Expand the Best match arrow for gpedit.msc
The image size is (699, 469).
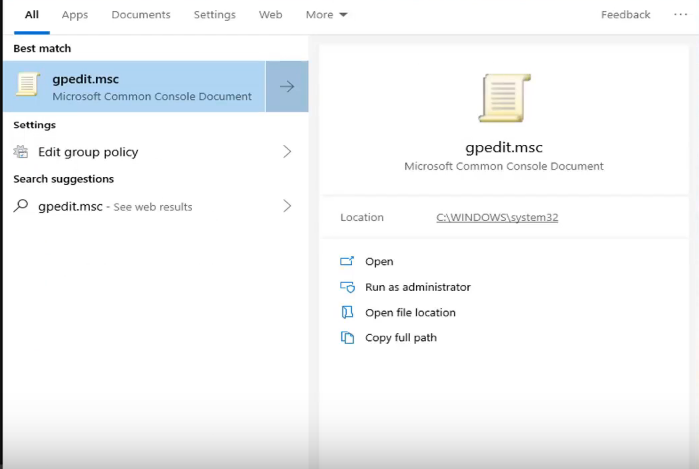[x=287, y=87]
